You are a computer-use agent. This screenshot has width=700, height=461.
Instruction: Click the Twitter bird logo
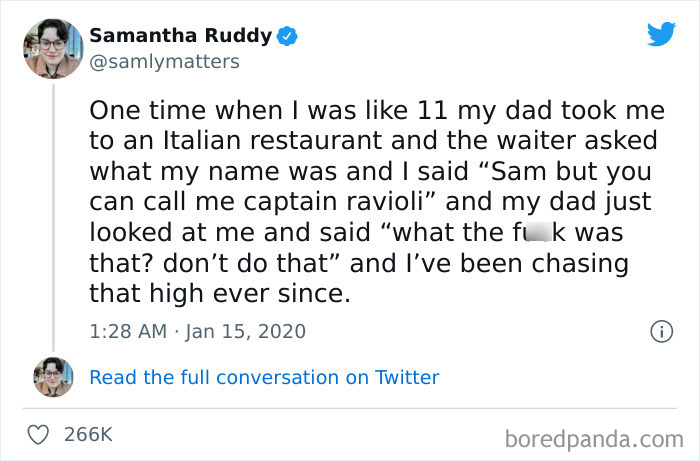pyautogui.click(x=661, y=35)
